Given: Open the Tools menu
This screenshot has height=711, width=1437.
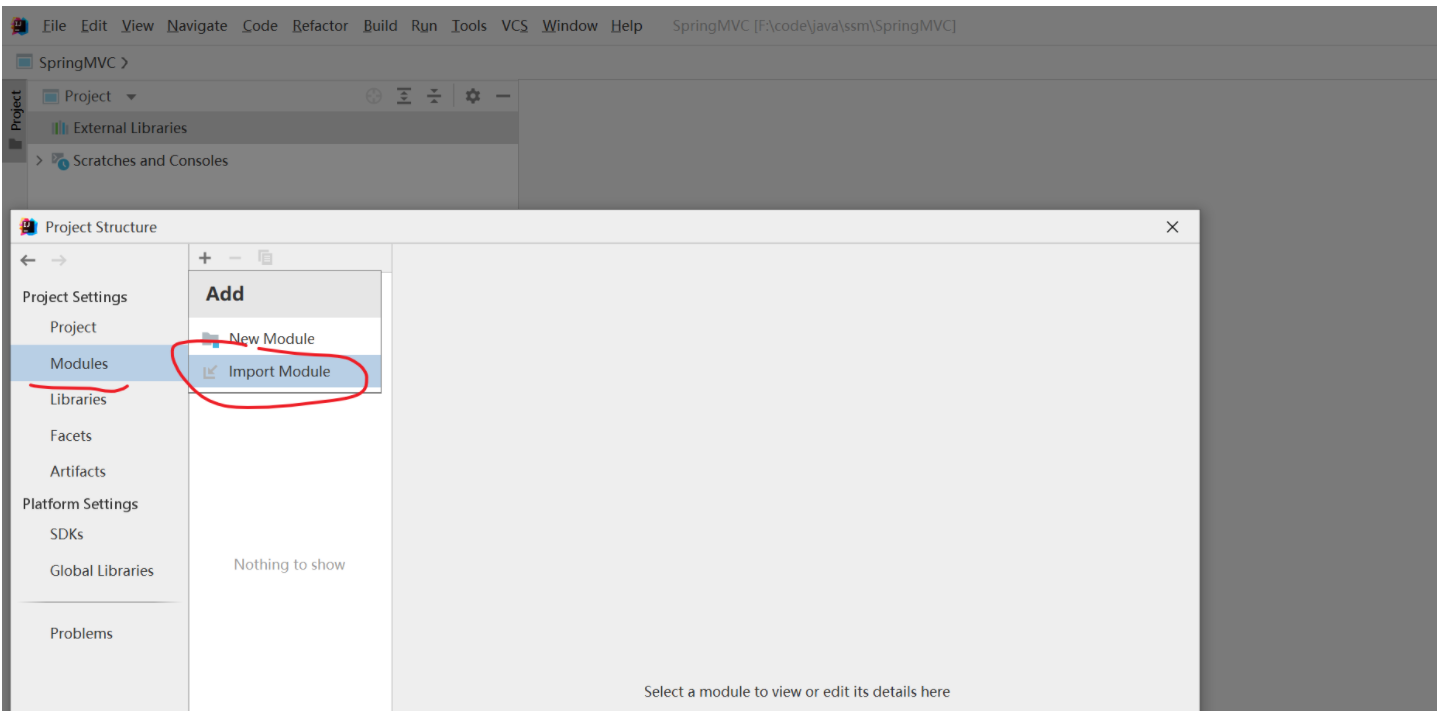Looking at the screenshot, I should point(469,26).
